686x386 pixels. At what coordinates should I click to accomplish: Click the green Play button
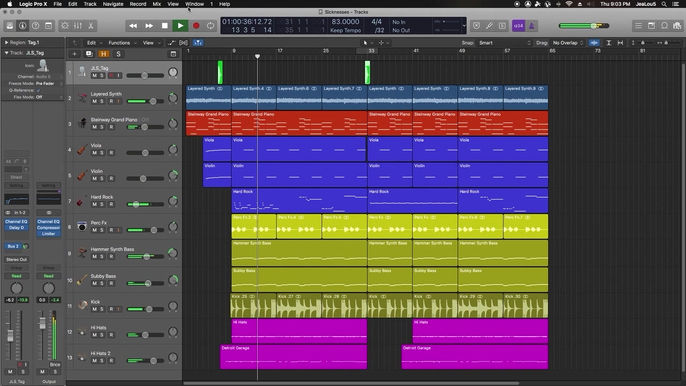pos(180,26)
